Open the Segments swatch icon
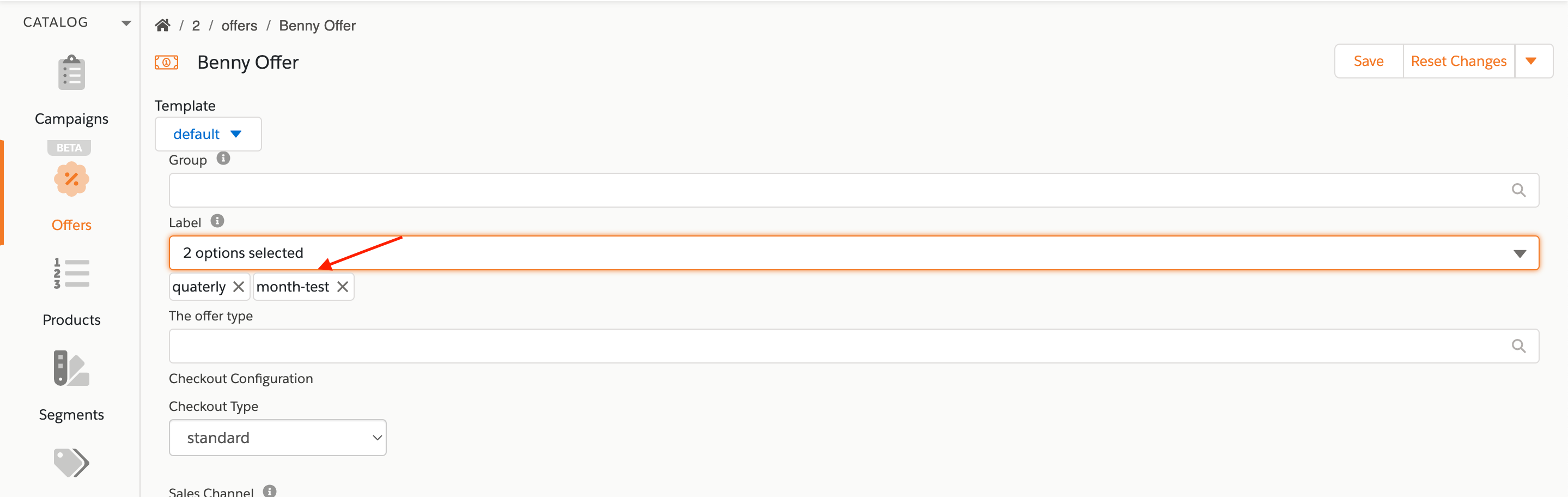Screen dimensions: 1568x497 (x=71, y=368)
